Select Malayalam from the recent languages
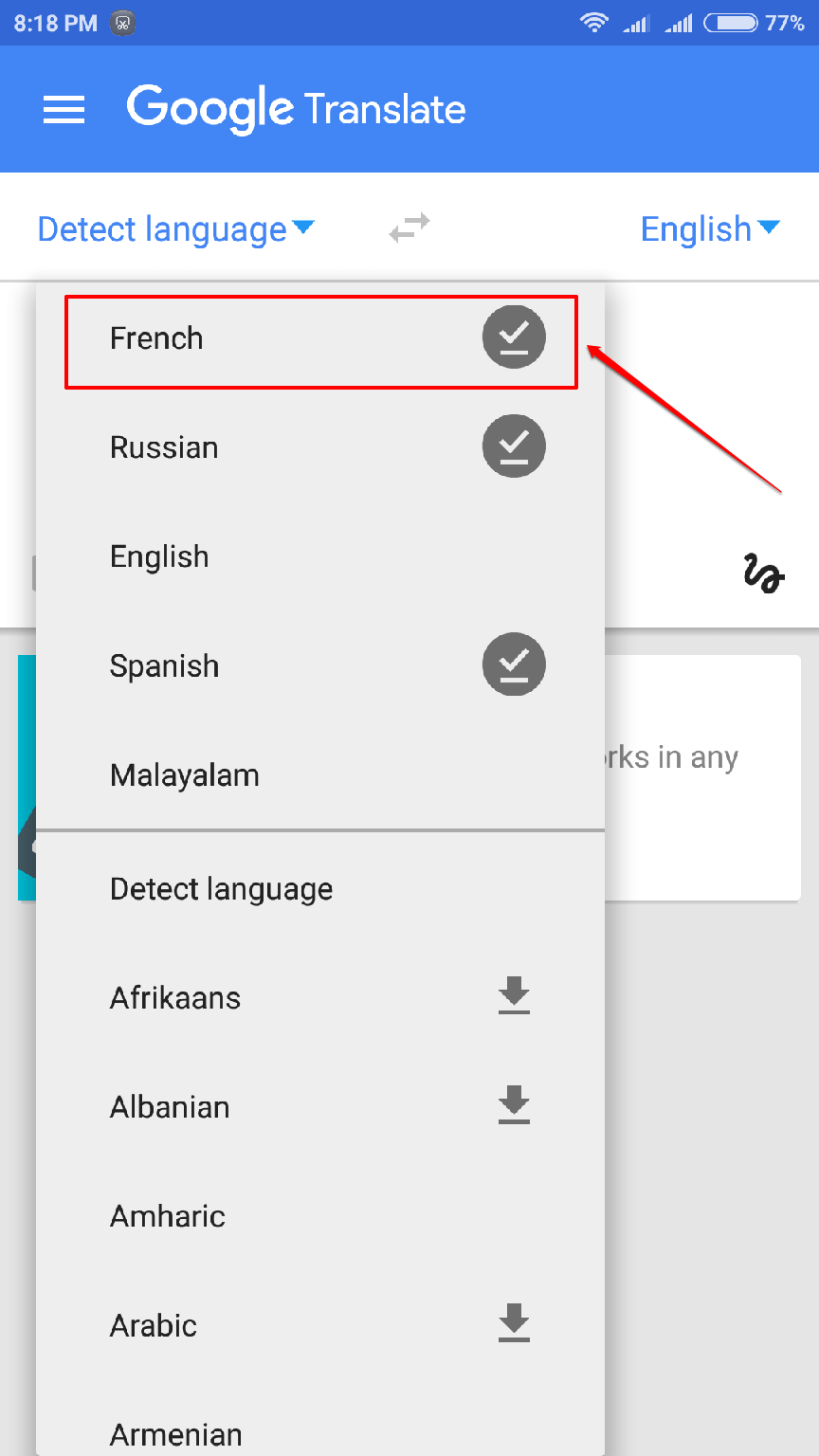 320,775
